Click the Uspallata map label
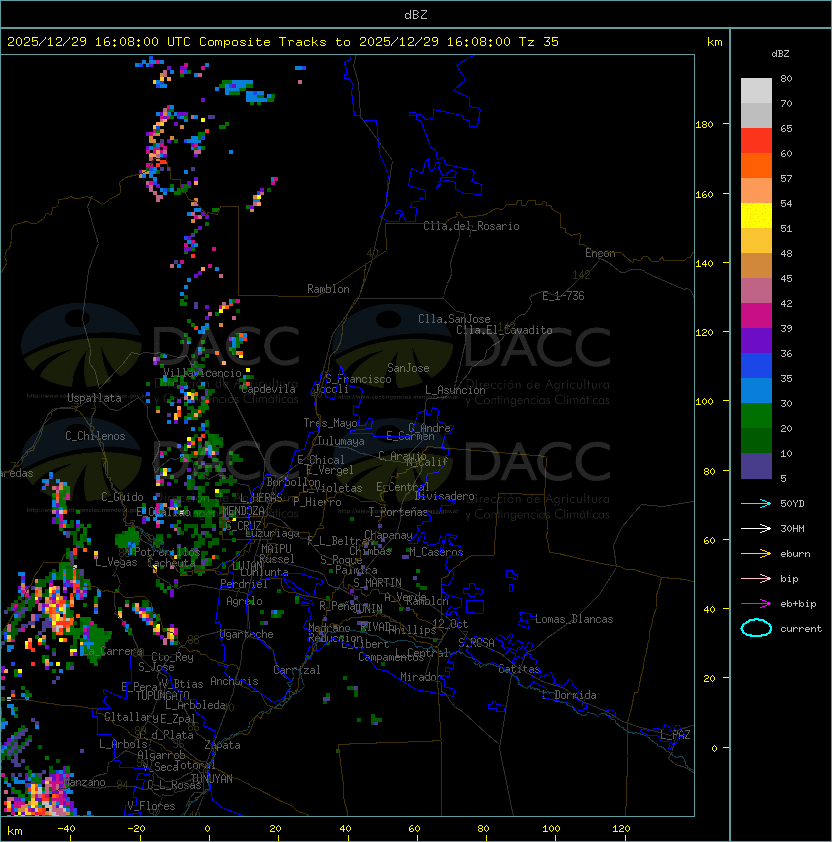The image size is (832, 842). 95,398
